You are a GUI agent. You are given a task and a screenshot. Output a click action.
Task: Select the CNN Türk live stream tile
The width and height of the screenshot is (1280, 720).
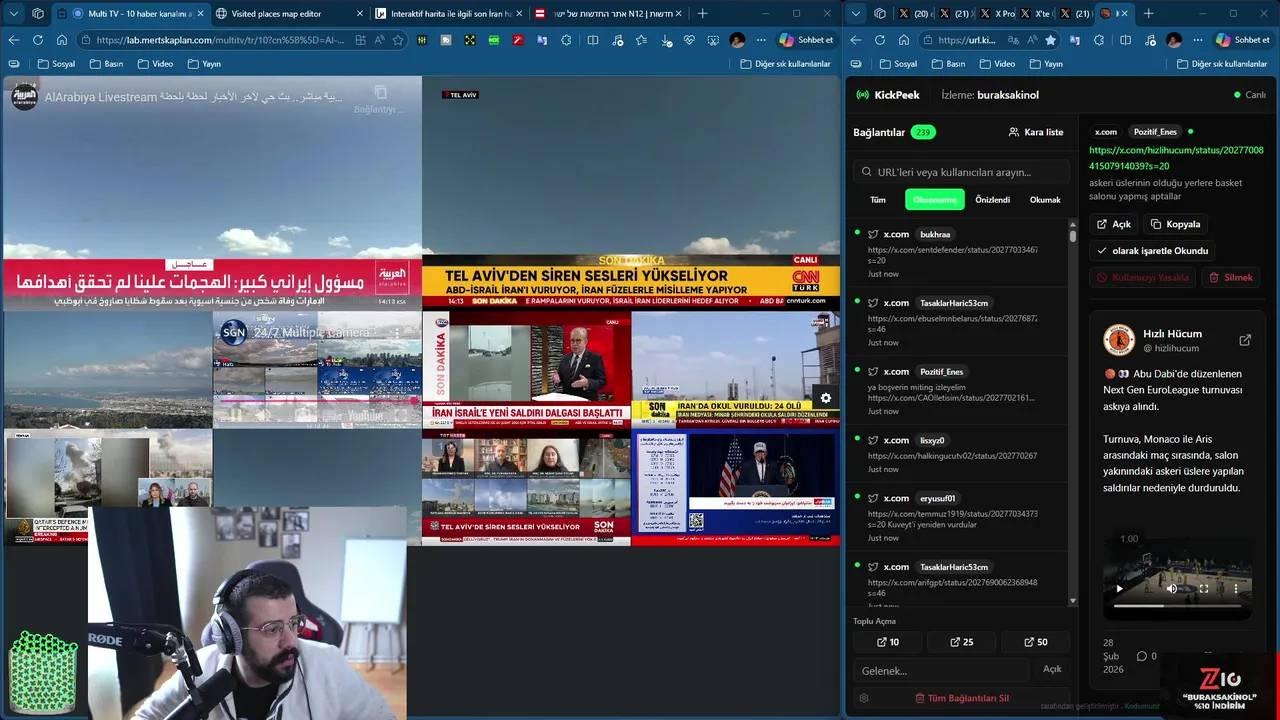click(x=631, y=193)
